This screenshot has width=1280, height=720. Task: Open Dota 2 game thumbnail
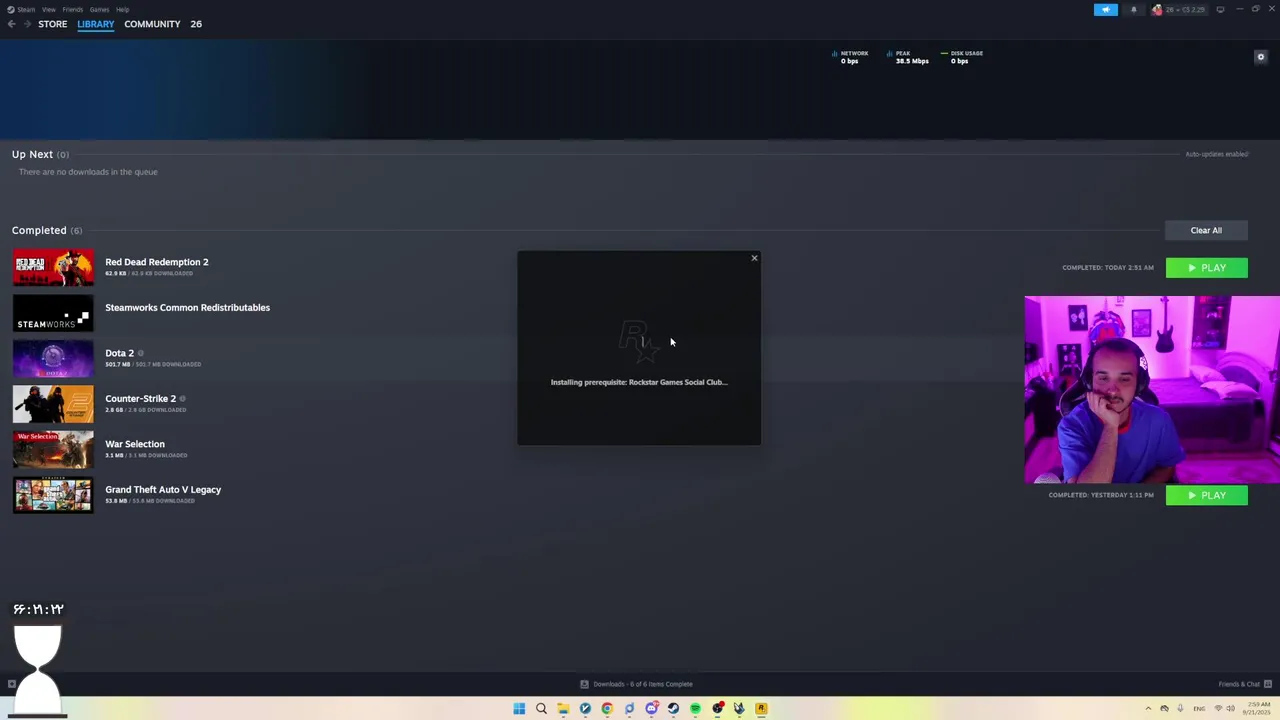(53, 358)
